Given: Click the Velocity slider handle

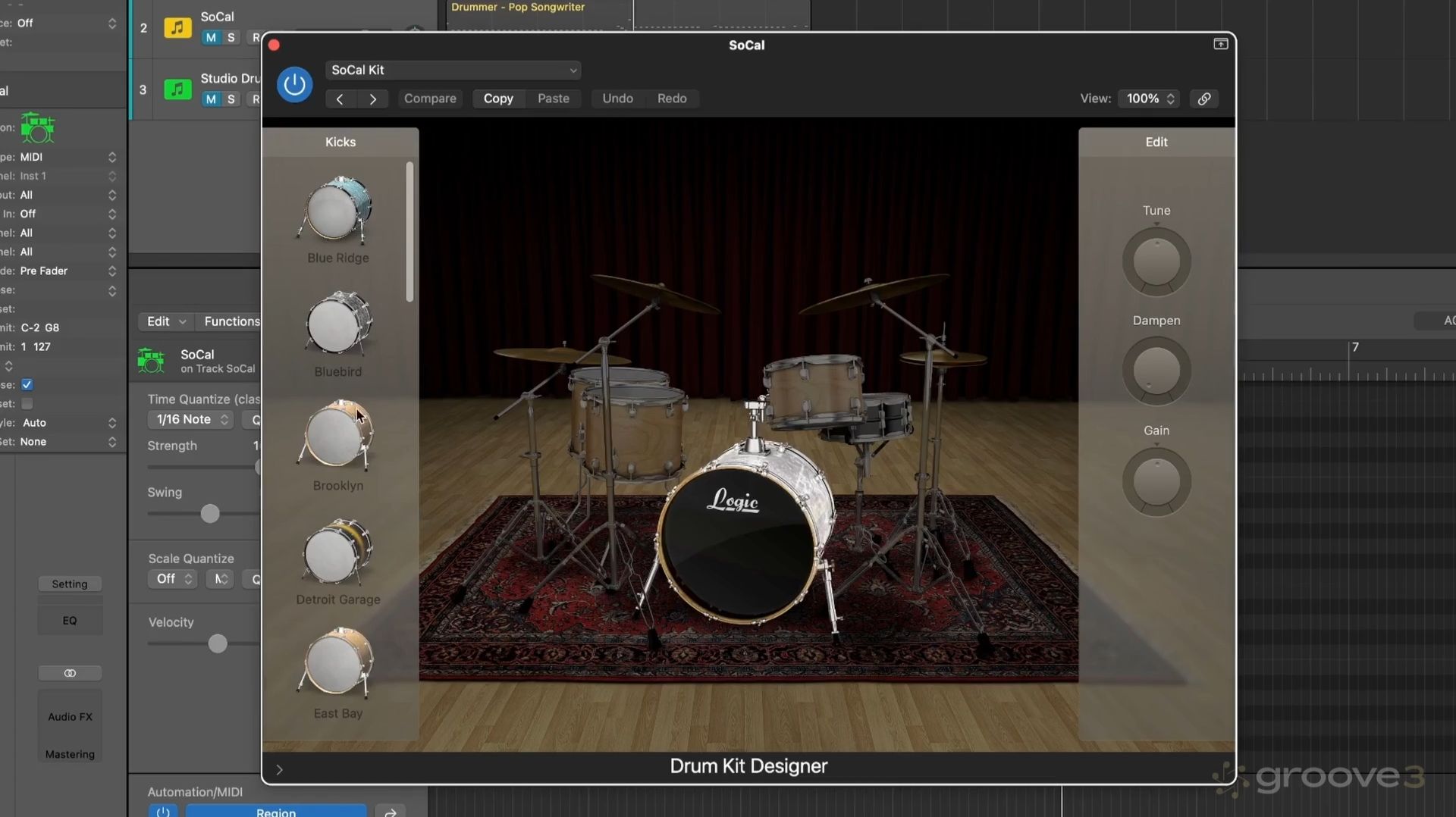Looking at the screenshot, I should coord(218,643).
